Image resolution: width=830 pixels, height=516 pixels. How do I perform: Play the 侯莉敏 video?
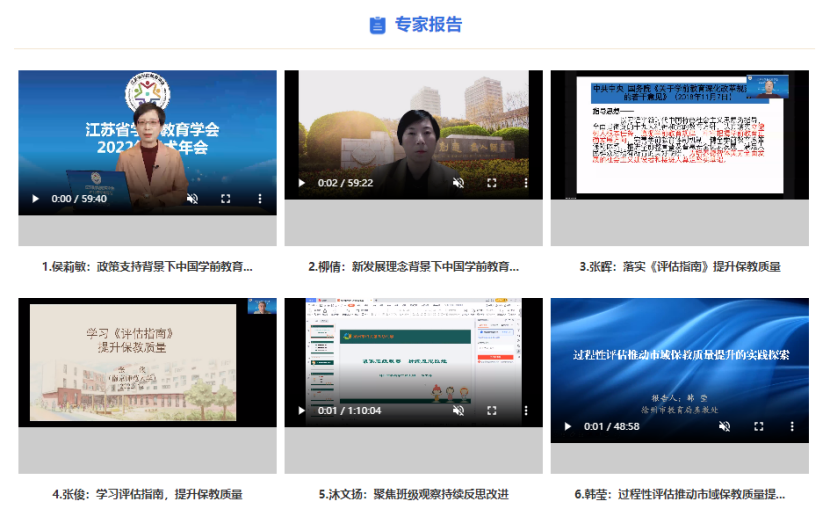36,199
